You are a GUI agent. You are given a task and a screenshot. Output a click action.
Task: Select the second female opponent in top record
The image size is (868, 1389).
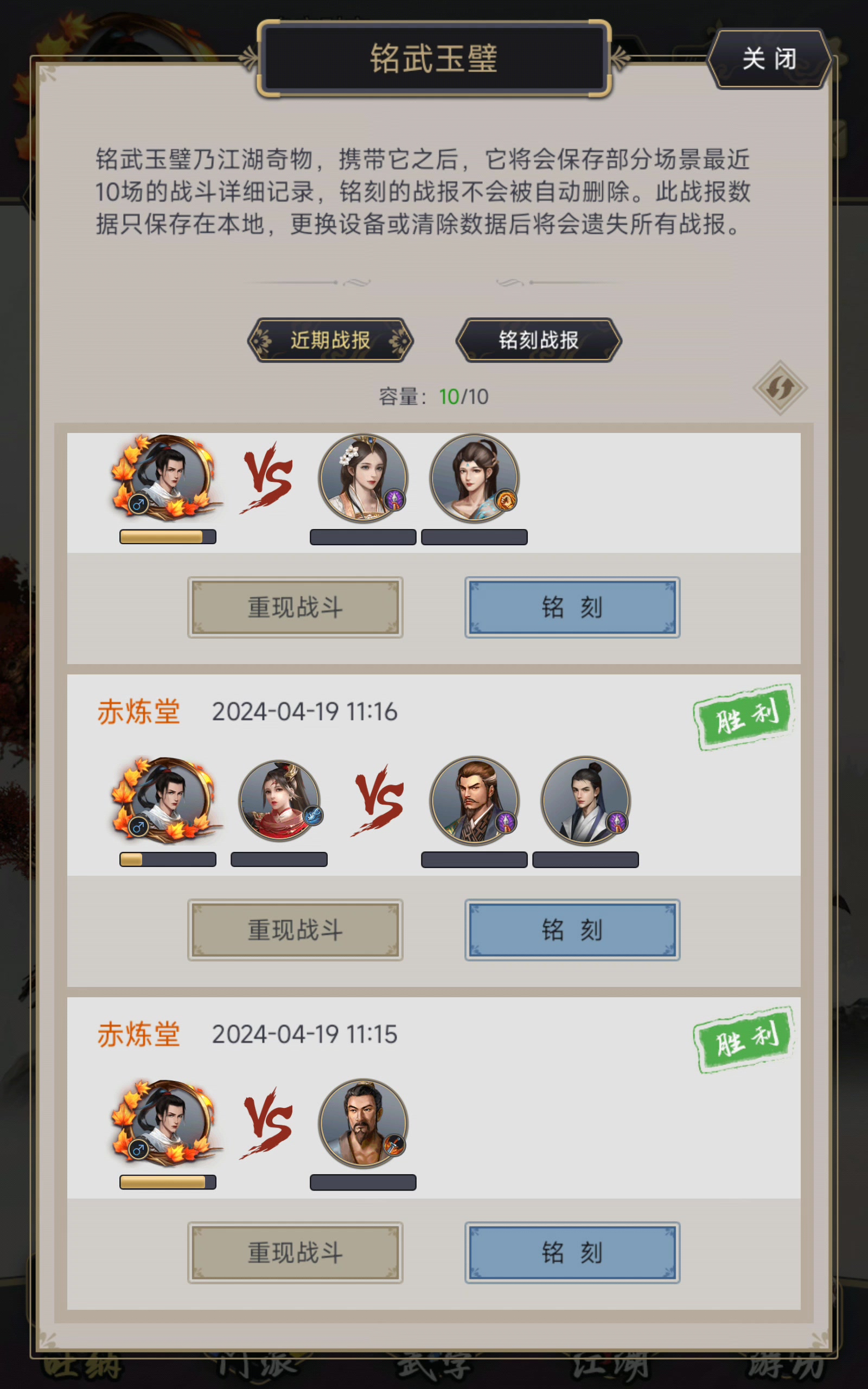click(475, 477)
